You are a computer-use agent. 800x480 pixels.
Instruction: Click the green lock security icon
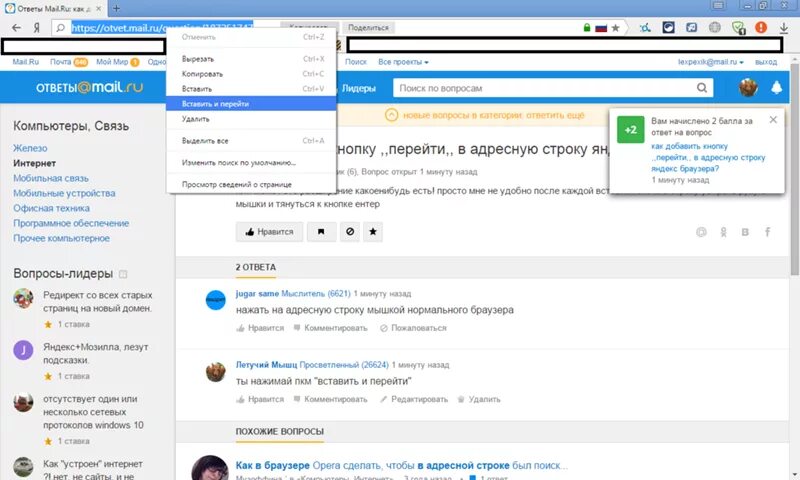pos(587,28)
